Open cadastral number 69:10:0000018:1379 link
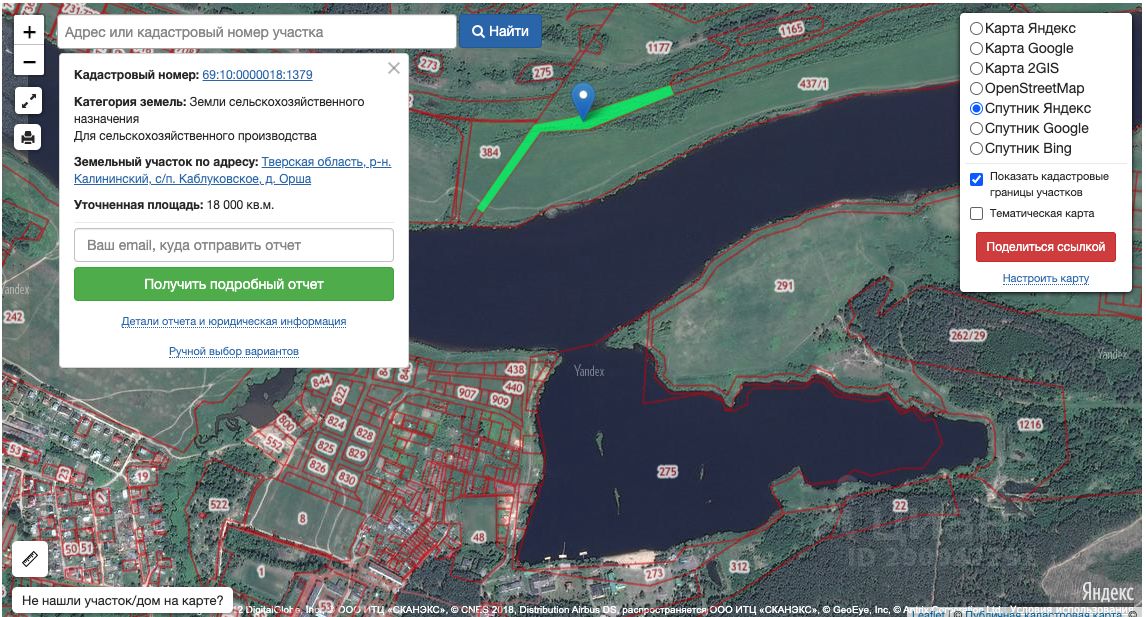Screen dimensions: 1146x617 [x=257, y=75]
